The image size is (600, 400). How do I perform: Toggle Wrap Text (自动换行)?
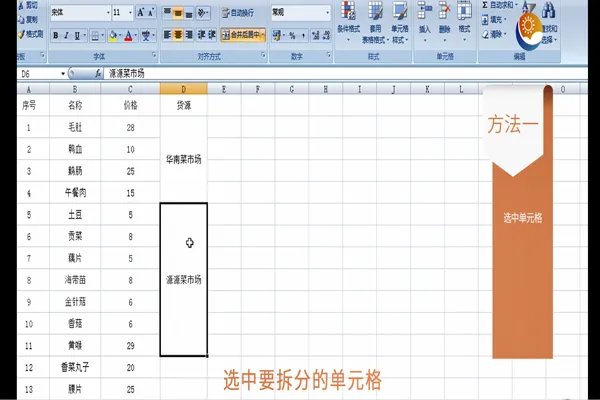pos(238,13)
